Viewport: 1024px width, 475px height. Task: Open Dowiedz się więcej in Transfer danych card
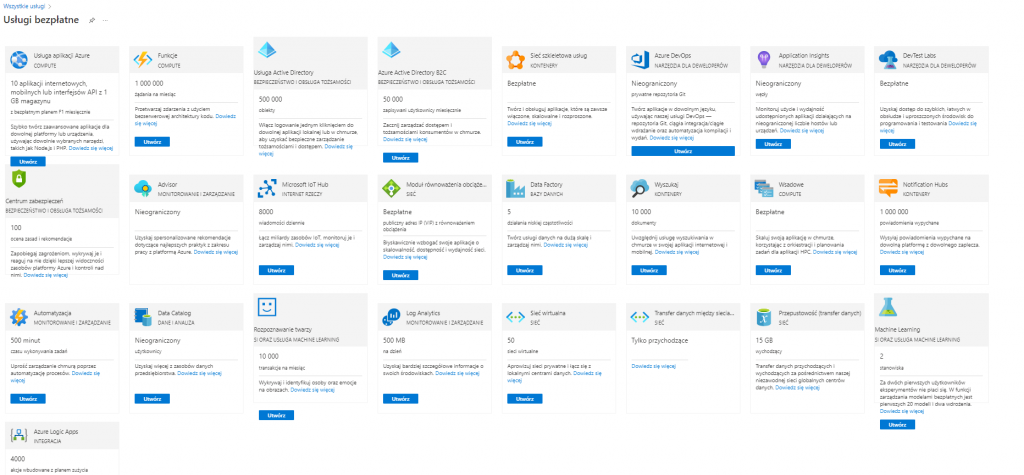coord(654,367)
